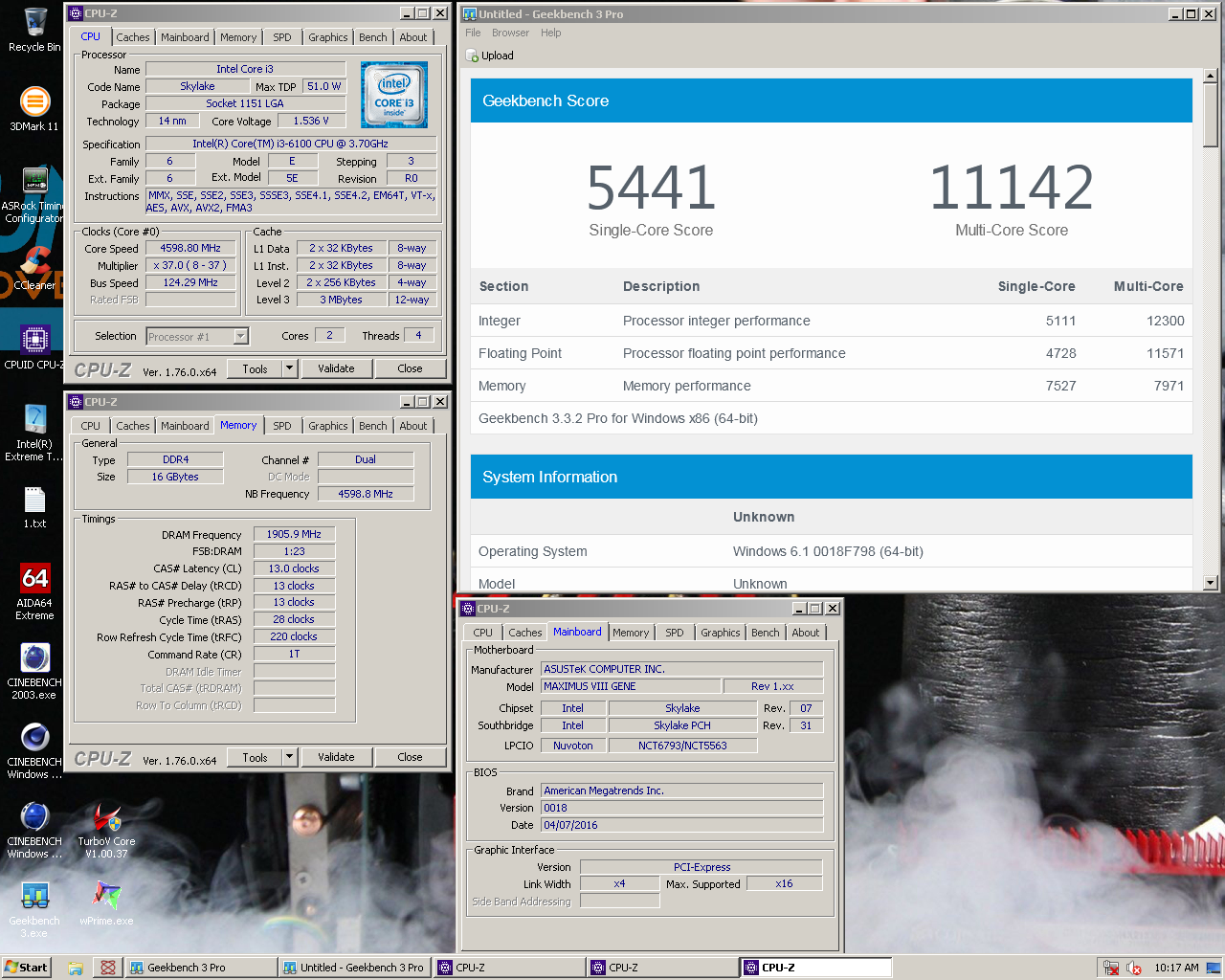
Task: Click Geekbench scrollbar up arrow
Action: pyautogui.click(x=1211, y=77)
